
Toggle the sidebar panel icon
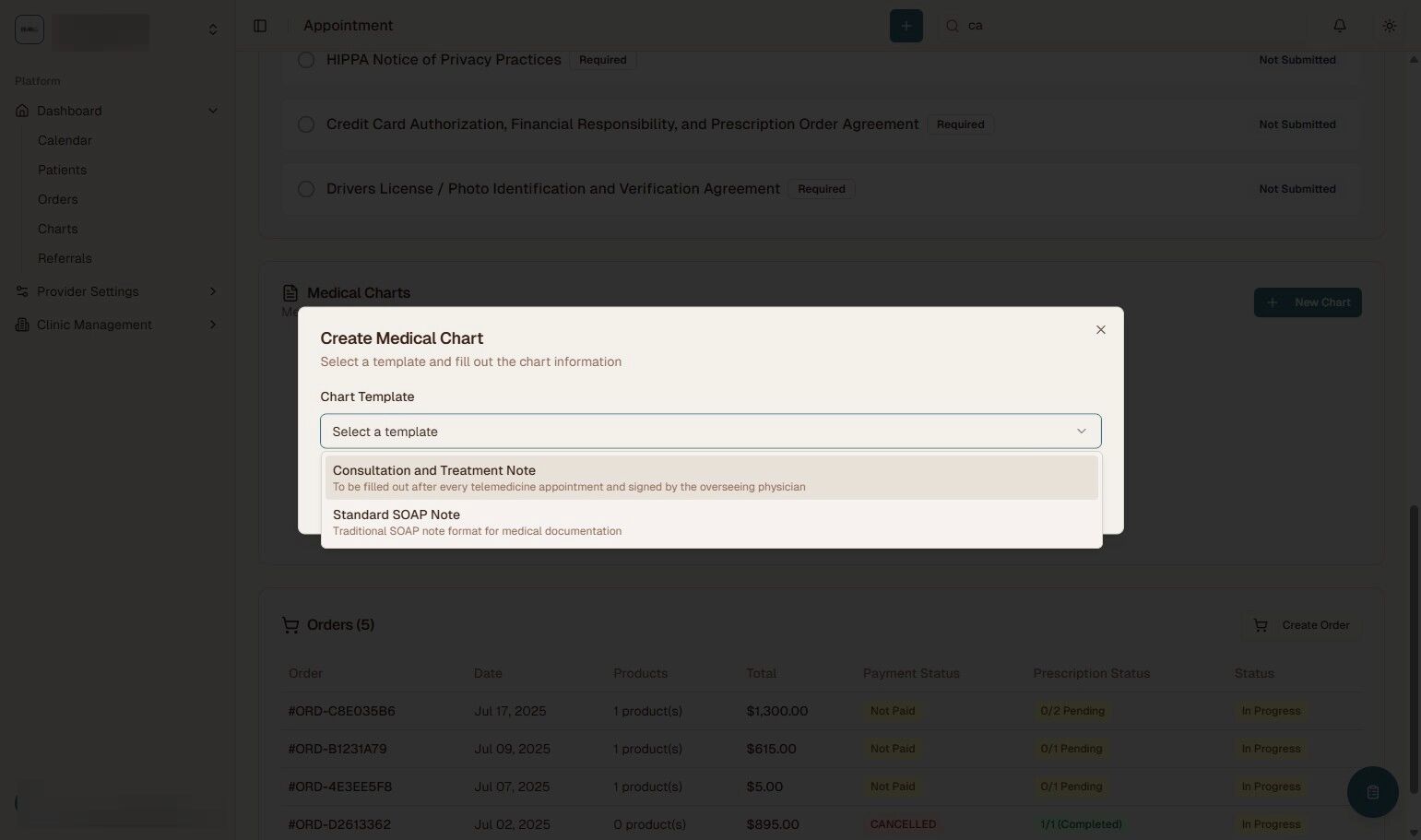coord(260,26)
